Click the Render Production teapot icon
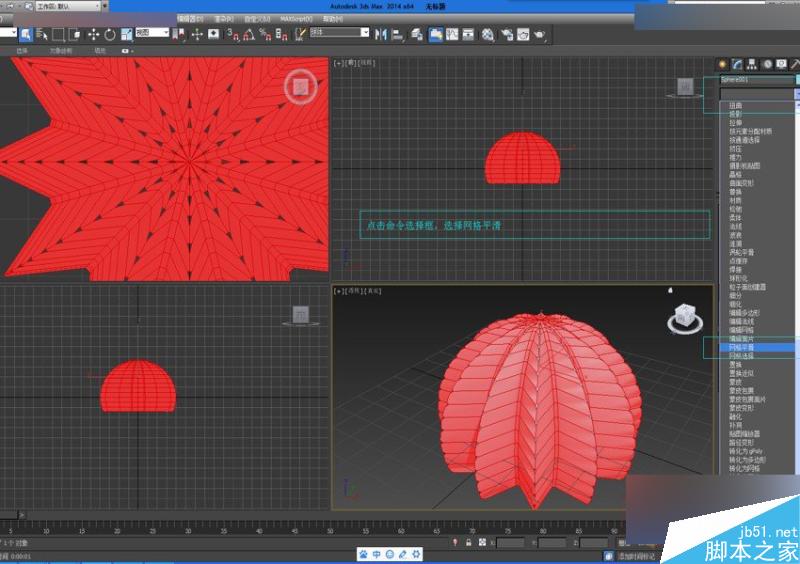The width and height of the screenshot is (800, 564). point(539,35)
